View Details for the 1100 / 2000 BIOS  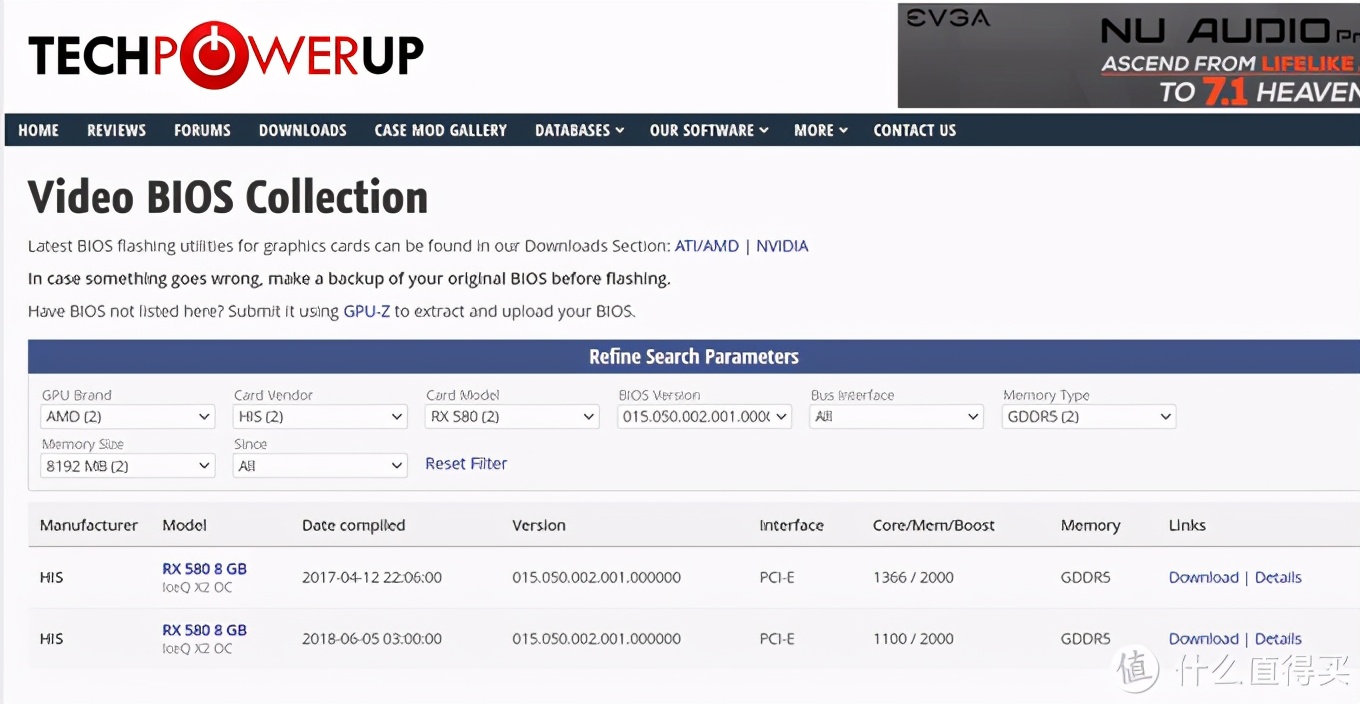[1278, 639]
